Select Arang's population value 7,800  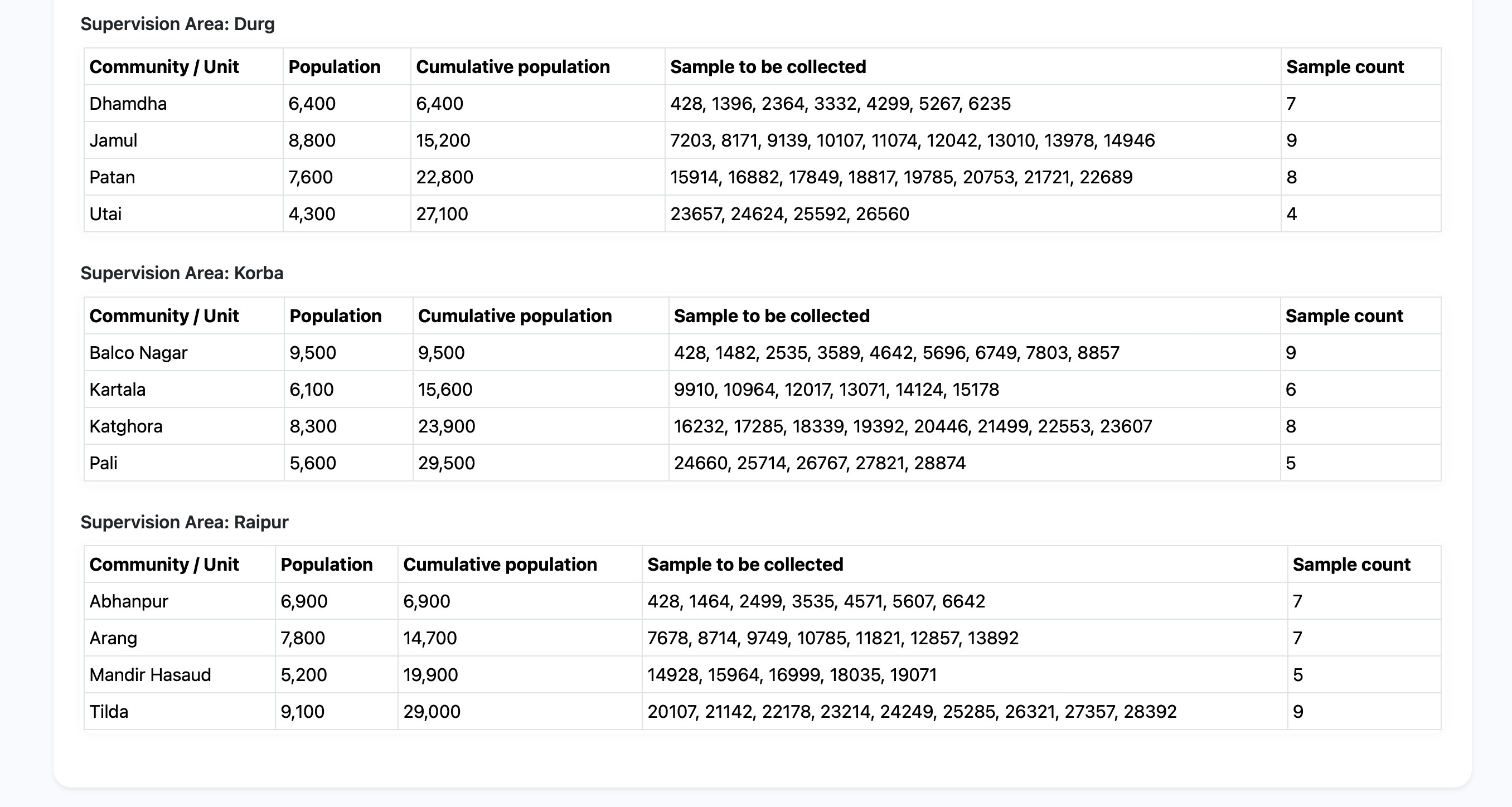click(x=302, y=638)
